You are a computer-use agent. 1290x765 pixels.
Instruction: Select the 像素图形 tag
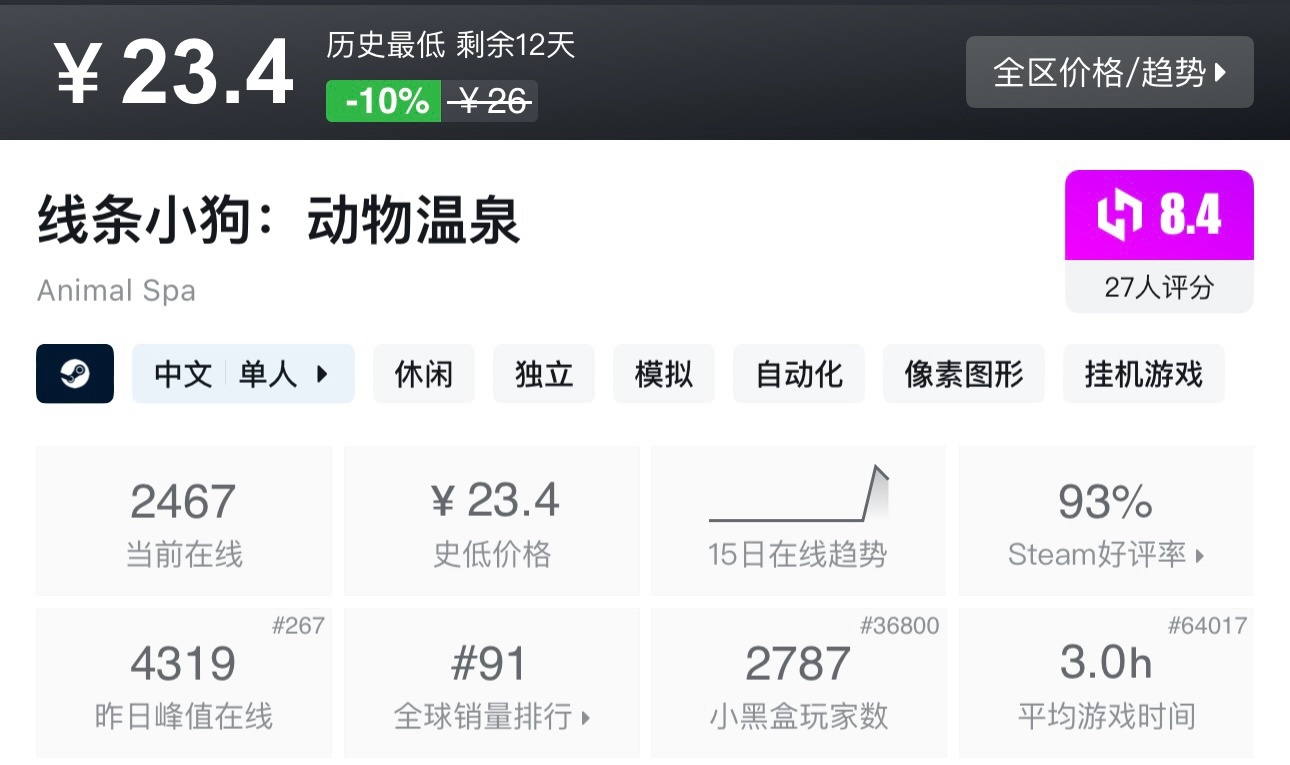tap(963, 372)
